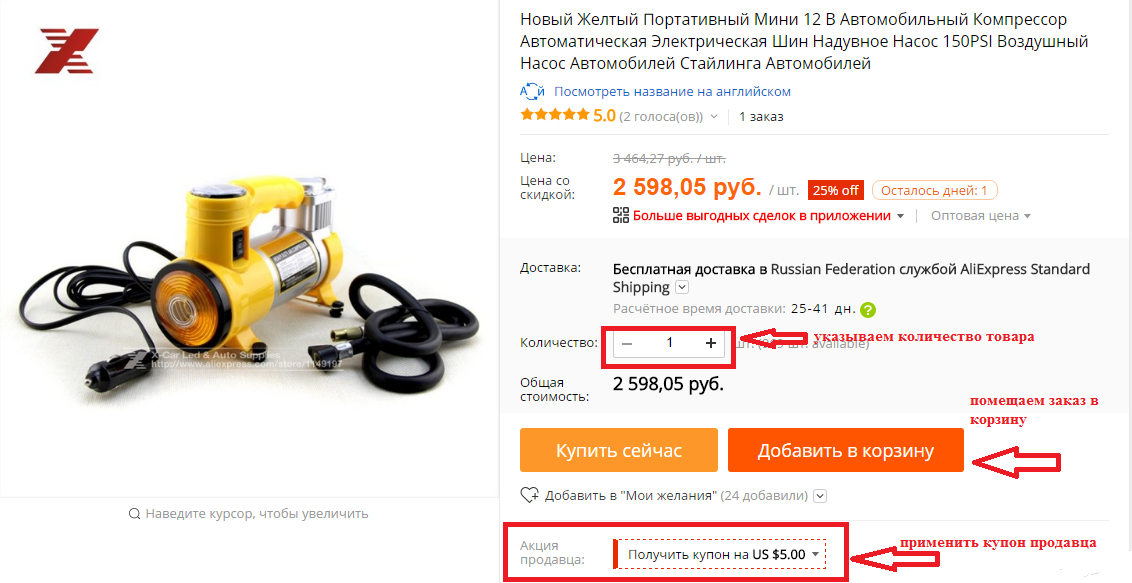Expand the rating votes dropdown arrow
1132x583 pixels.
714,117
